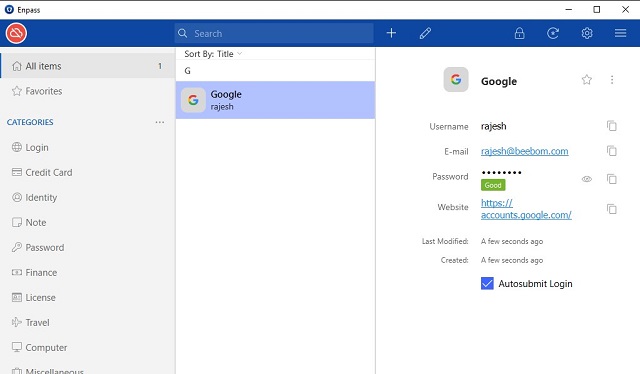Click the masked password dots
The height and width of the screenshot is (374, 640).
[x=501, y=172]
